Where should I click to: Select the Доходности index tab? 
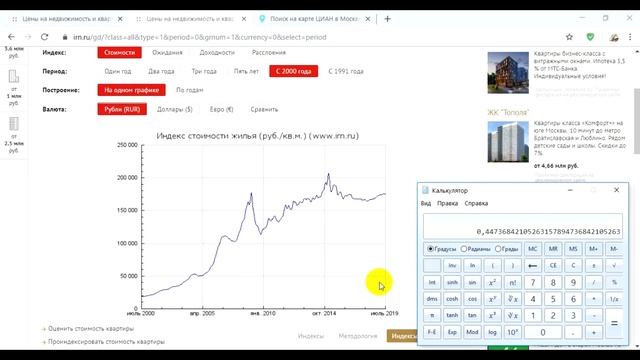click(x=217, y=52)
